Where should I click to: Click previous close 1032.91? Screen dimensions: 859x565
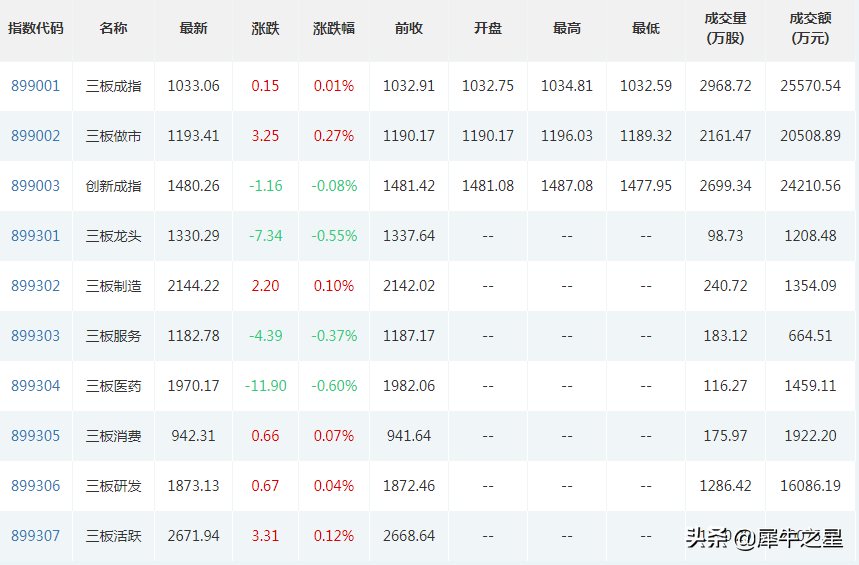[409, 86]
